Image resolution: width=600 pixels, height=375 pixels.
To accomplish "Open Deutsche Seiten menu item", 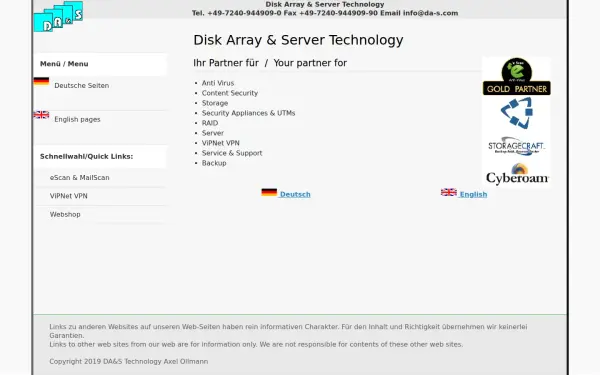I will click(x=82, y=86).
